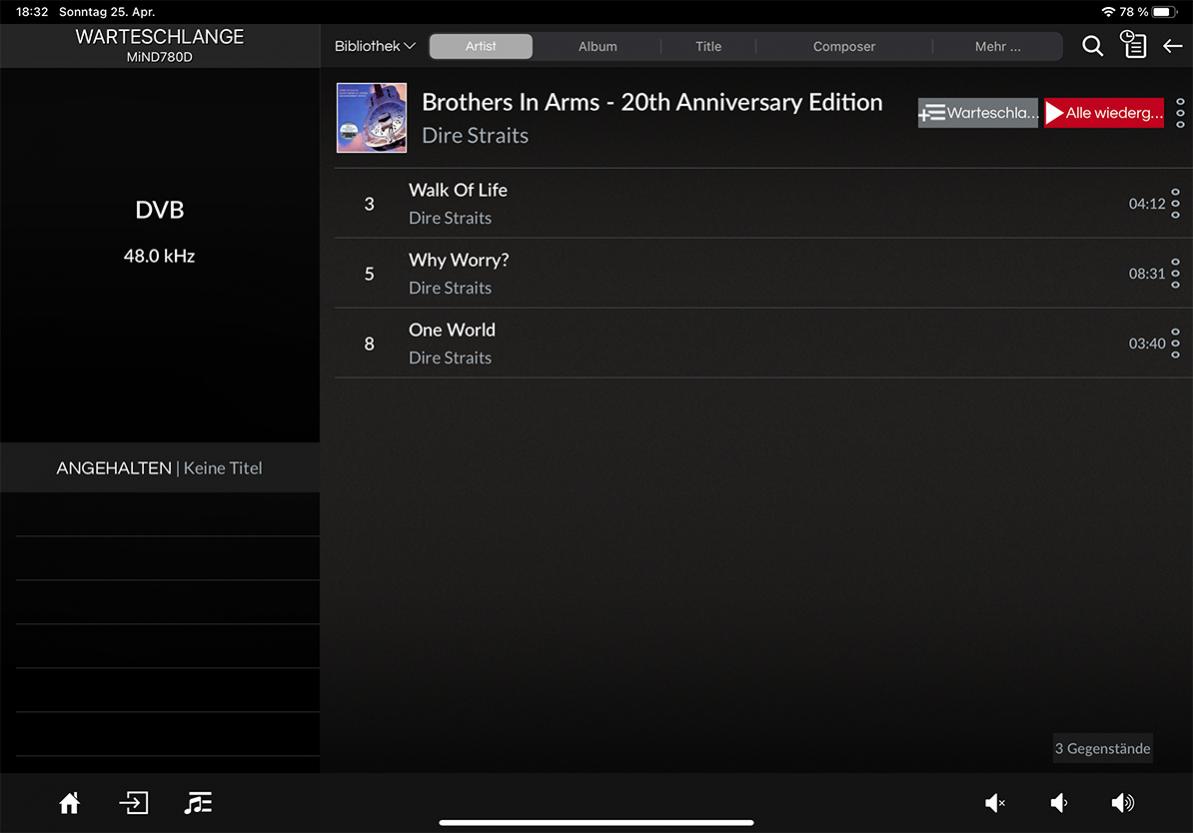Lower volume with the volume down icon

click(x=1059, y=803)
